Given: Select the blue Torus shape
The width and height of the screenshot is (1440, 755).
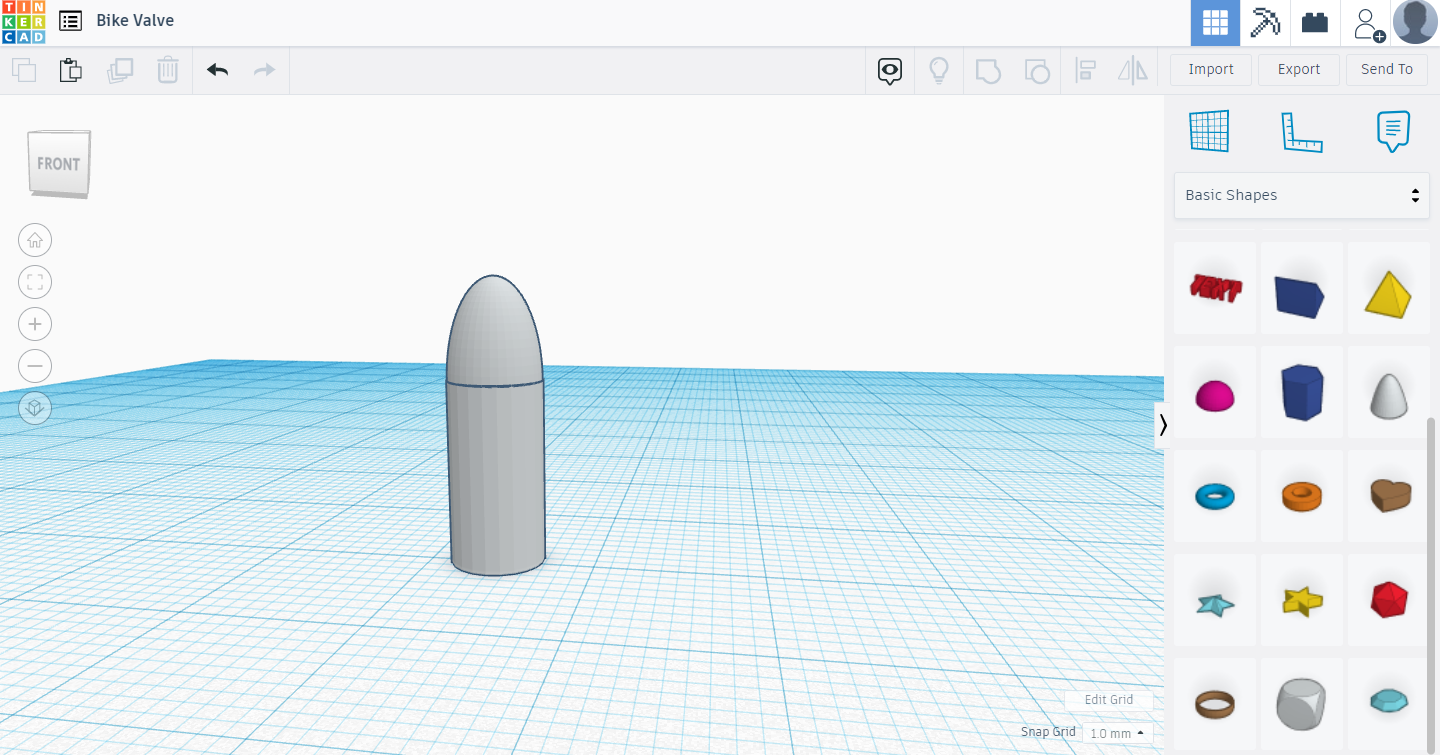Looking at the screenshot, I should tap(1215, 496).
